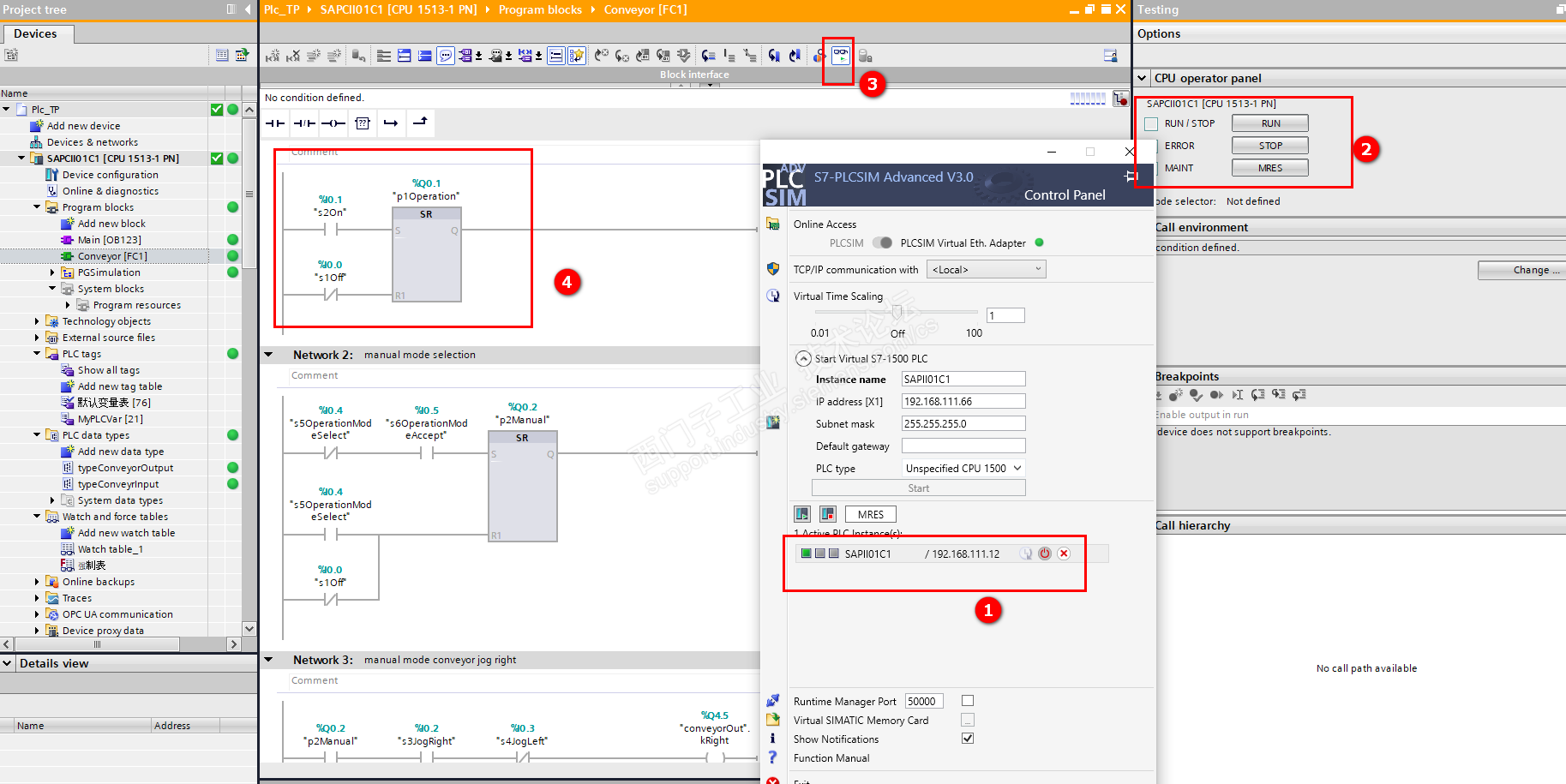
Task: Remove the SAPII01C1 instance with red X
Action: (x=1064, y=554)
